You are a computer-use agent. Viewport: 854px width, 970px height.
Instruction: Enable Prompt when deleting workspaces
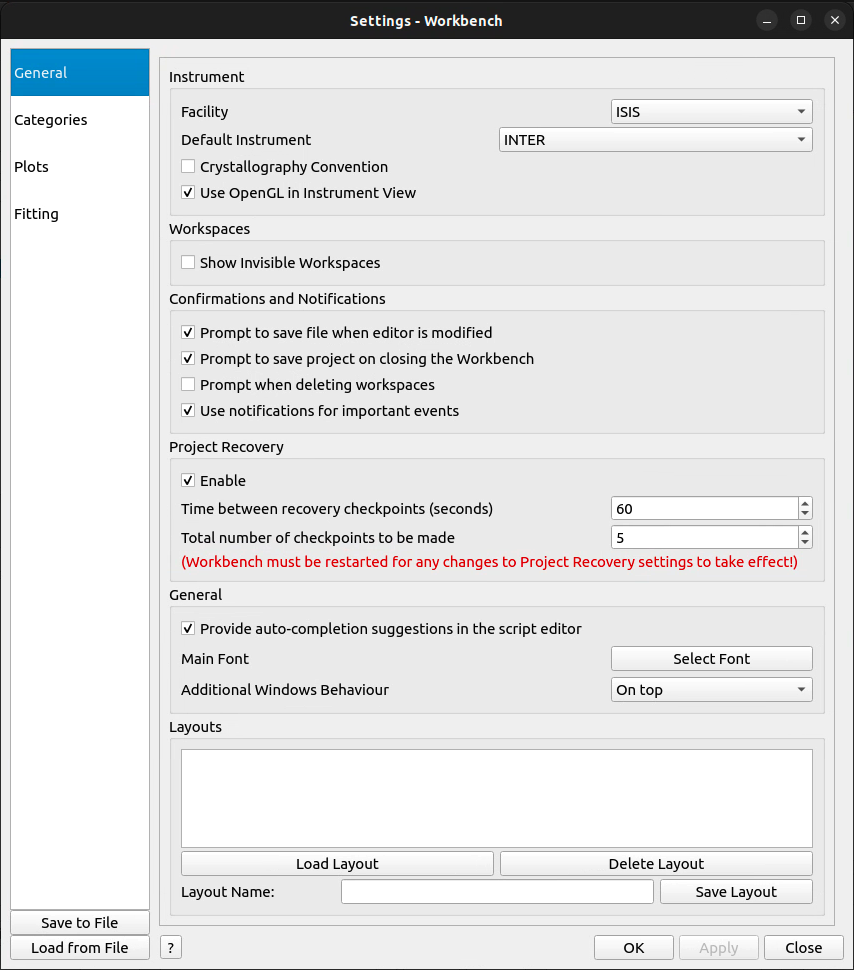[x=188, y=385]
